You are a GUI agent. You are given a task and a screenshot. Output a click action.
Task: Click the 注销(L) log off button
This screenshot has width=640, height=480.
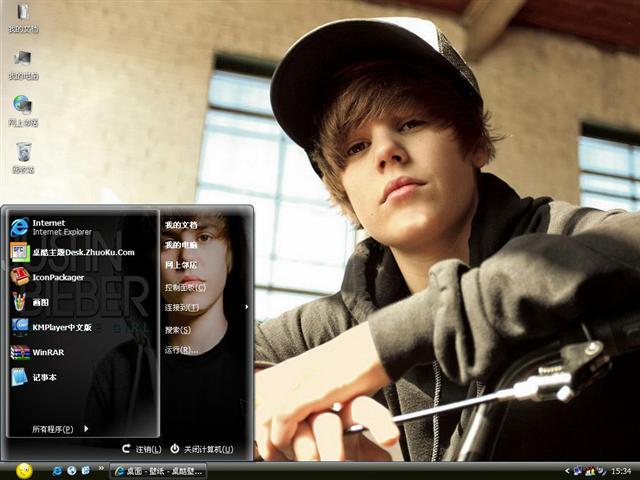point(142,449)
